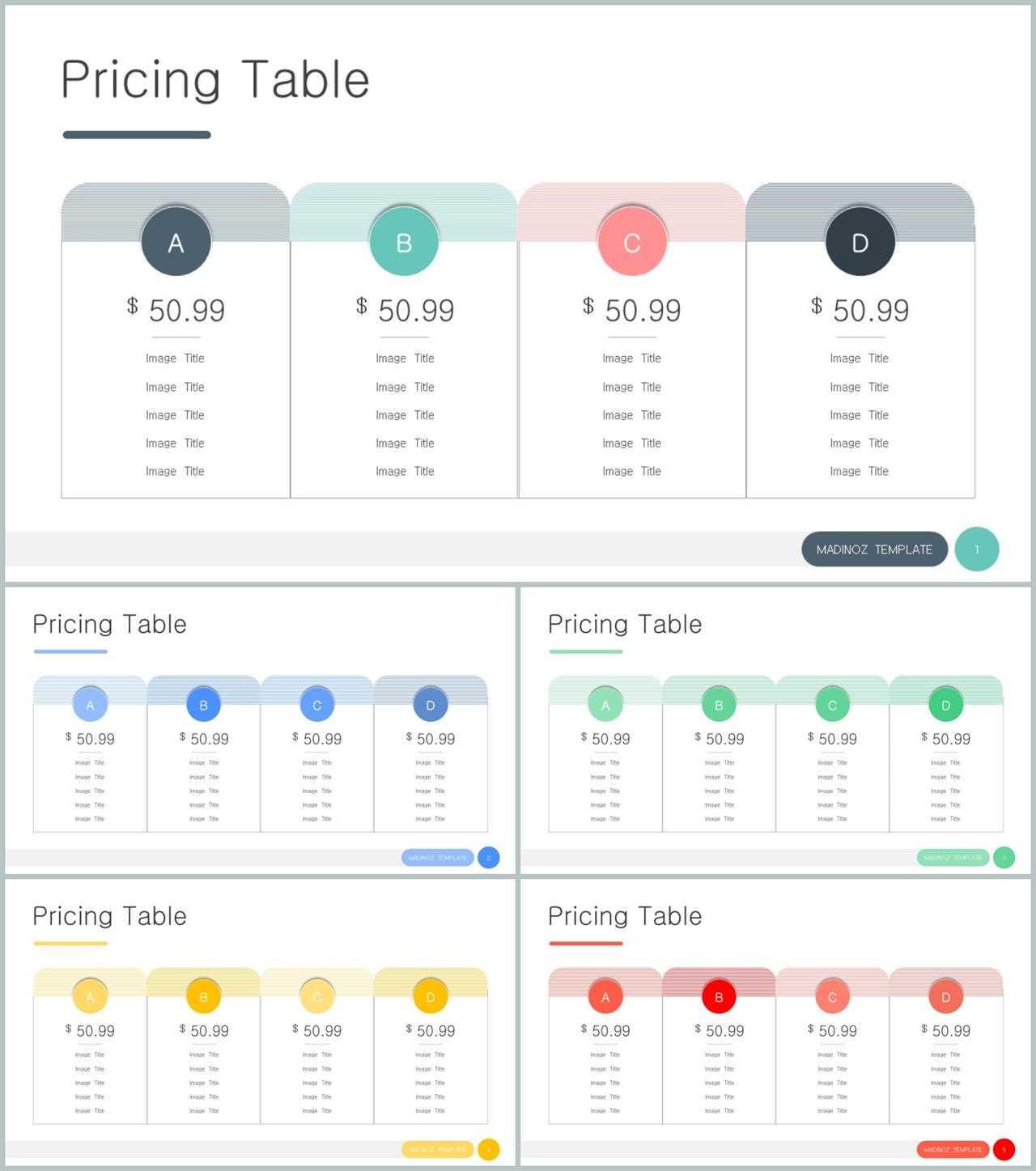Click the teal page number 1 circle
Screen dimensions: 1036x1171
click(977, 549)
